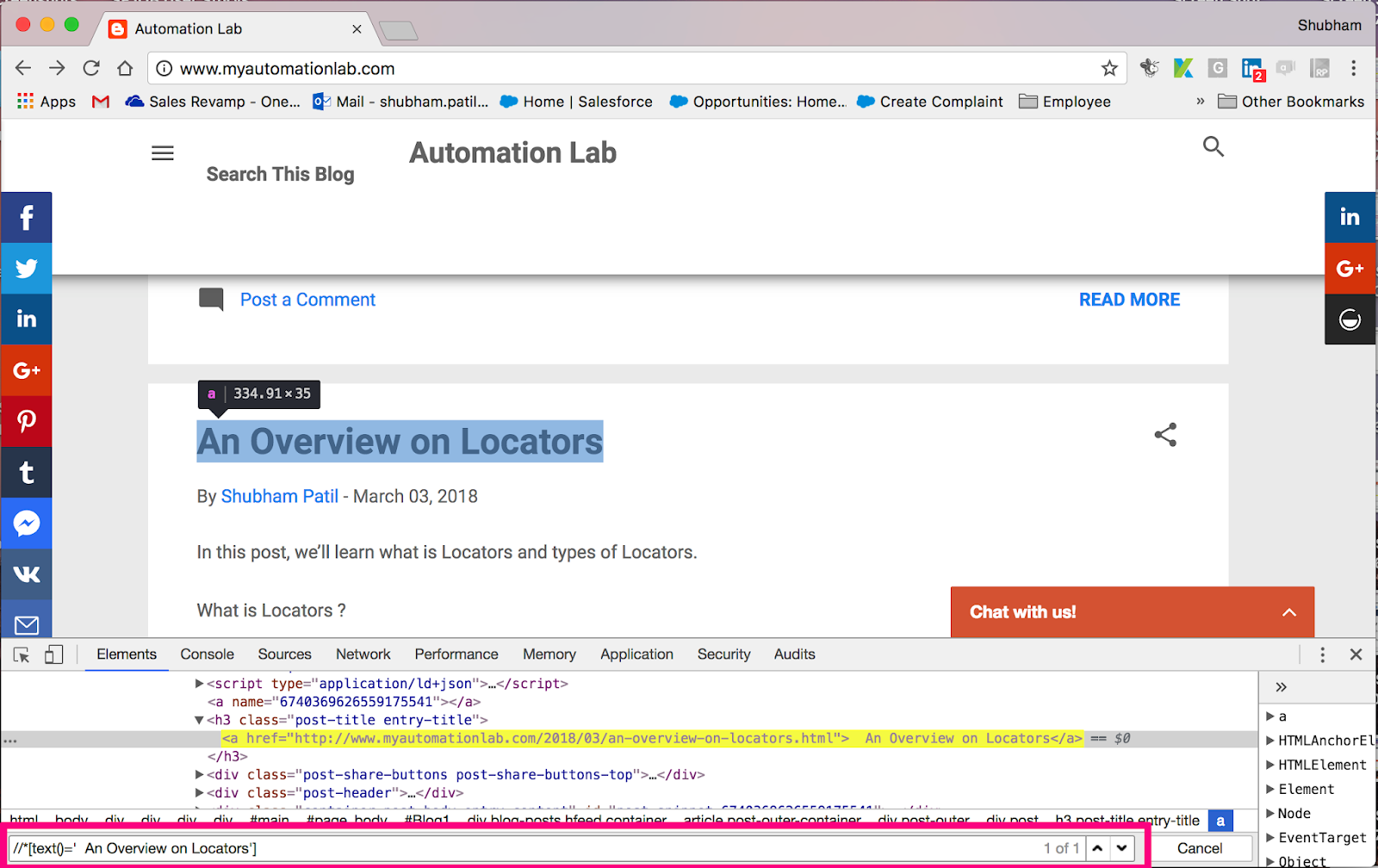Toggle the device toolbar in DevTools

pos(53,654)
